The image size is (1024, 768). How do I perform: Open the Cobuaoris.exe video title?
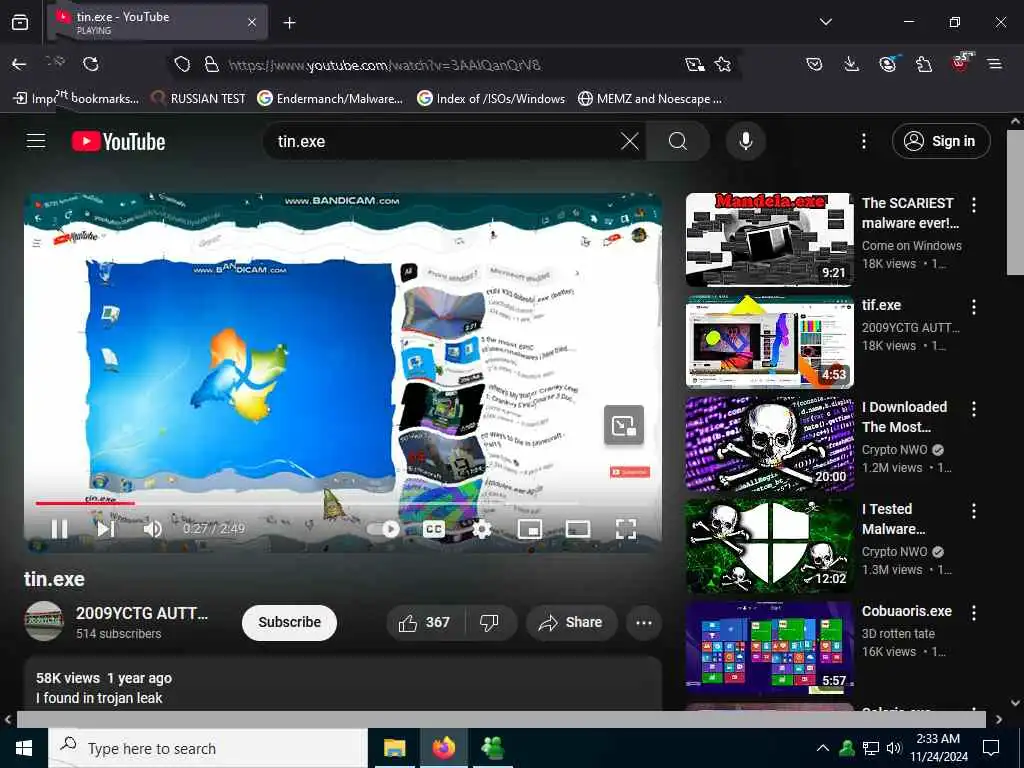click(x=906, y=611)
